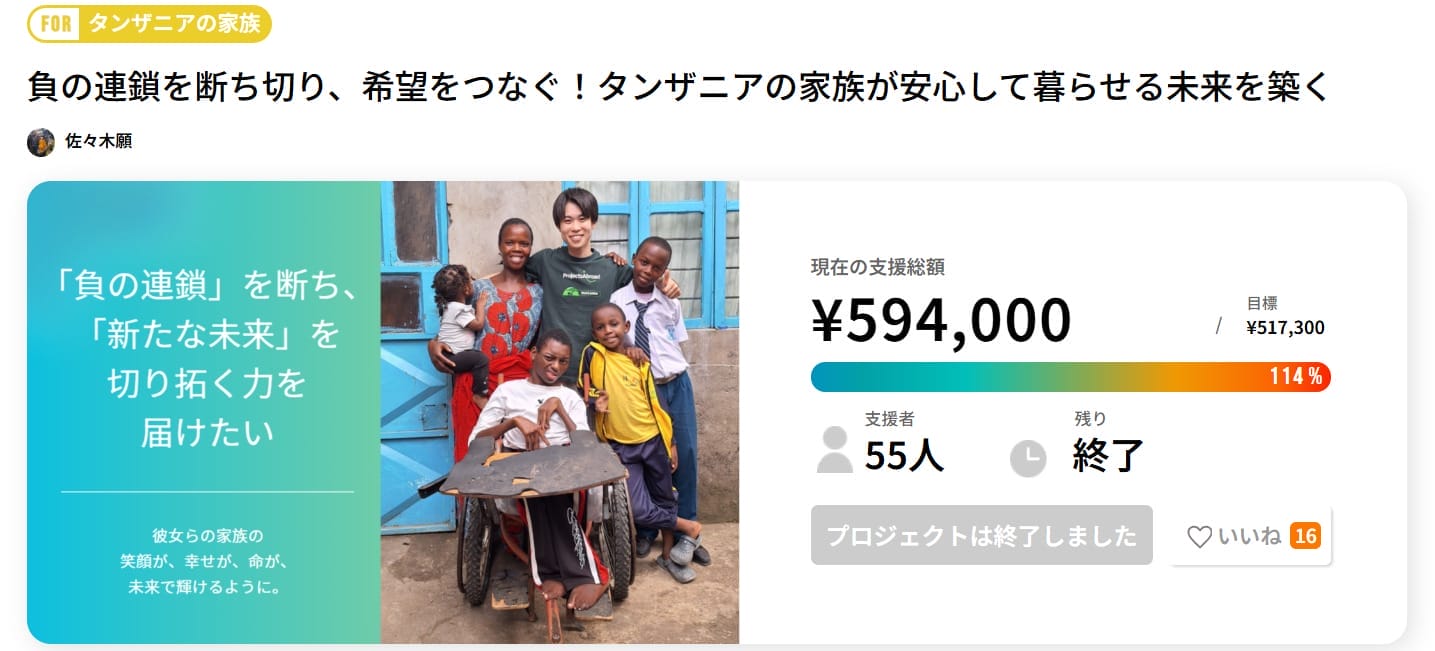Click the 114 % progress label
This screenshot has height=651, width=1435.
(x=1296, y=377)
